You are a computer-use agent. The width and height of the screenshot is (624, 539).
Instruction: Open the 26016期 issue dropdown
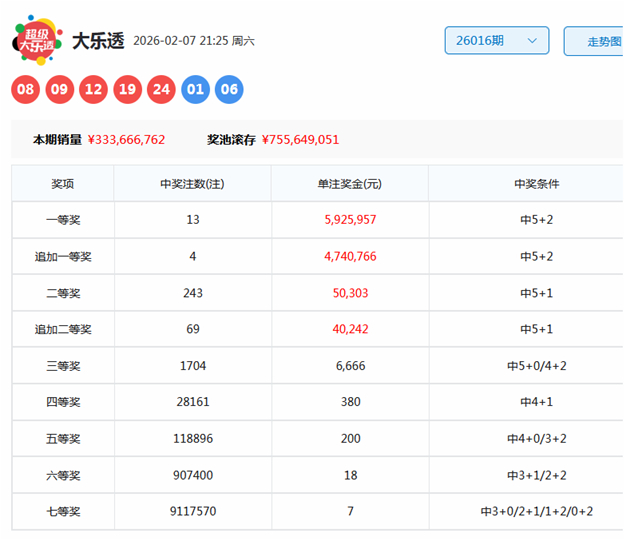point(497,41)
